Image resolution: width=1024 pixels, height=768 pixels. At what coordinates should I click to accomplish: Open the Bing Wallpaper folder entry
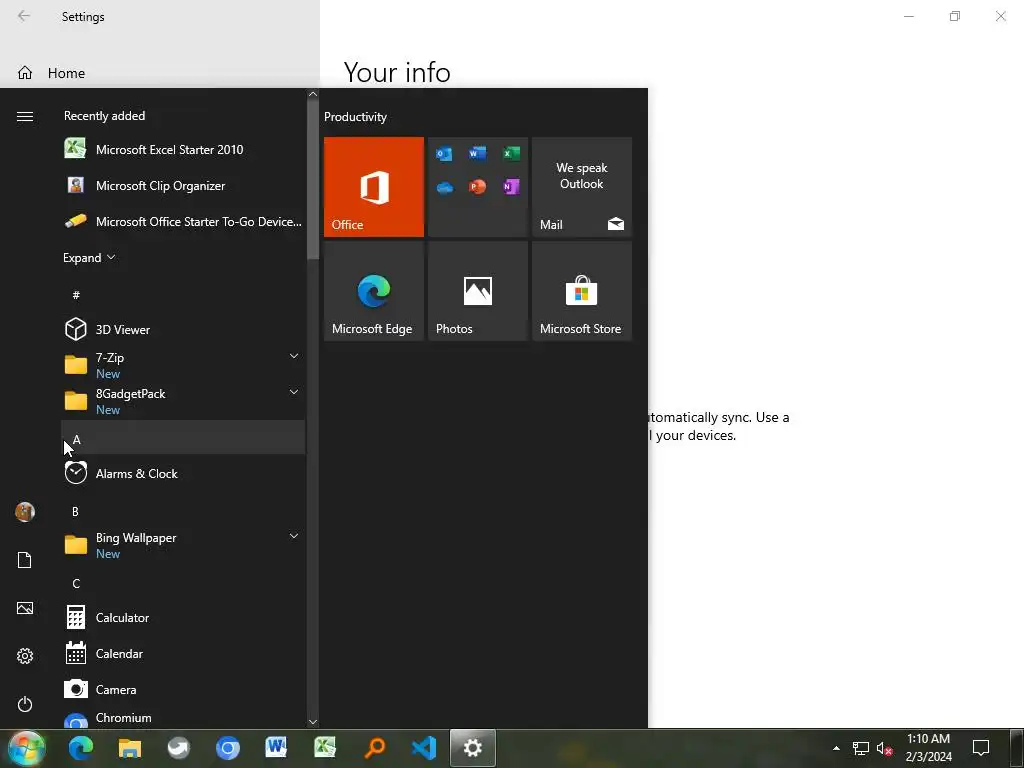pyautogui.click(x=183, y=545)
